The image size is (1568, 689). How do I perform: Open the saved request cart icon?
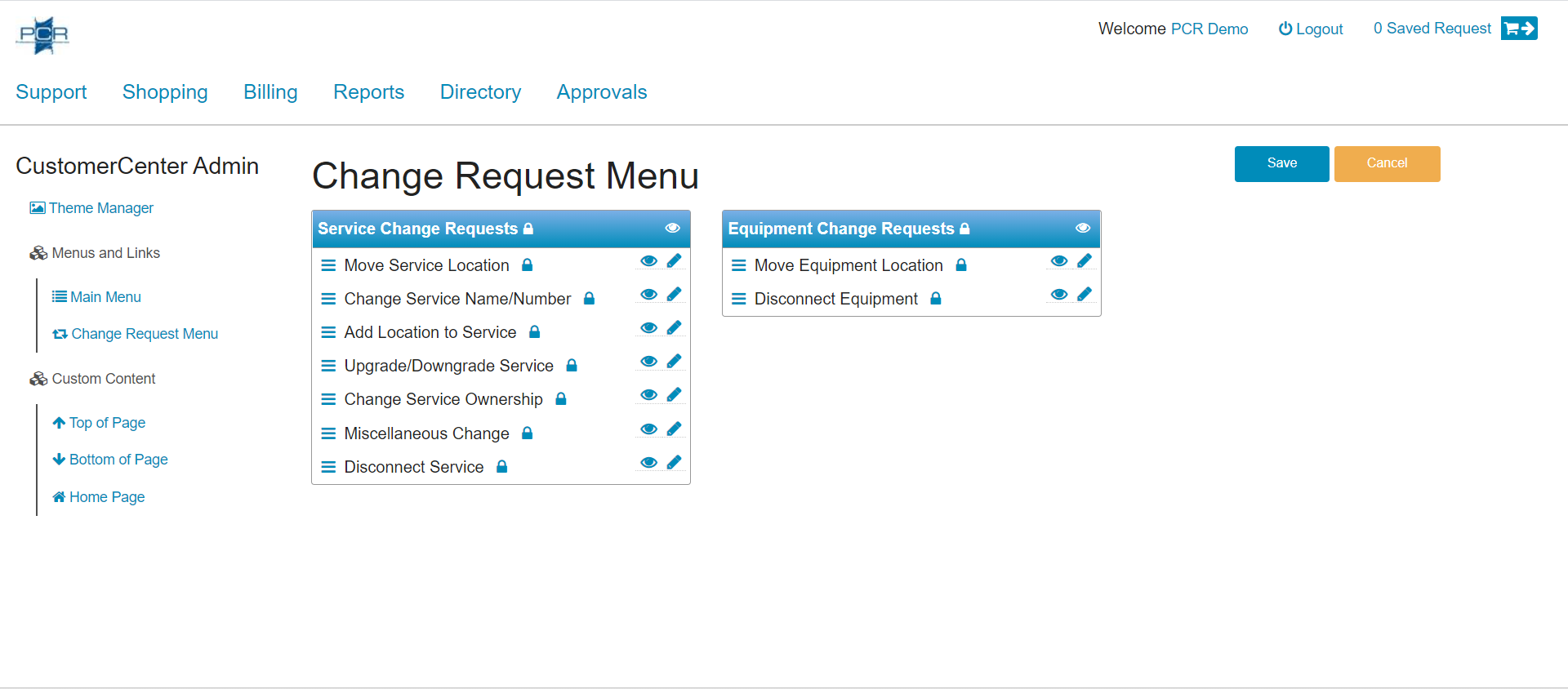(x=1518, y=29)
